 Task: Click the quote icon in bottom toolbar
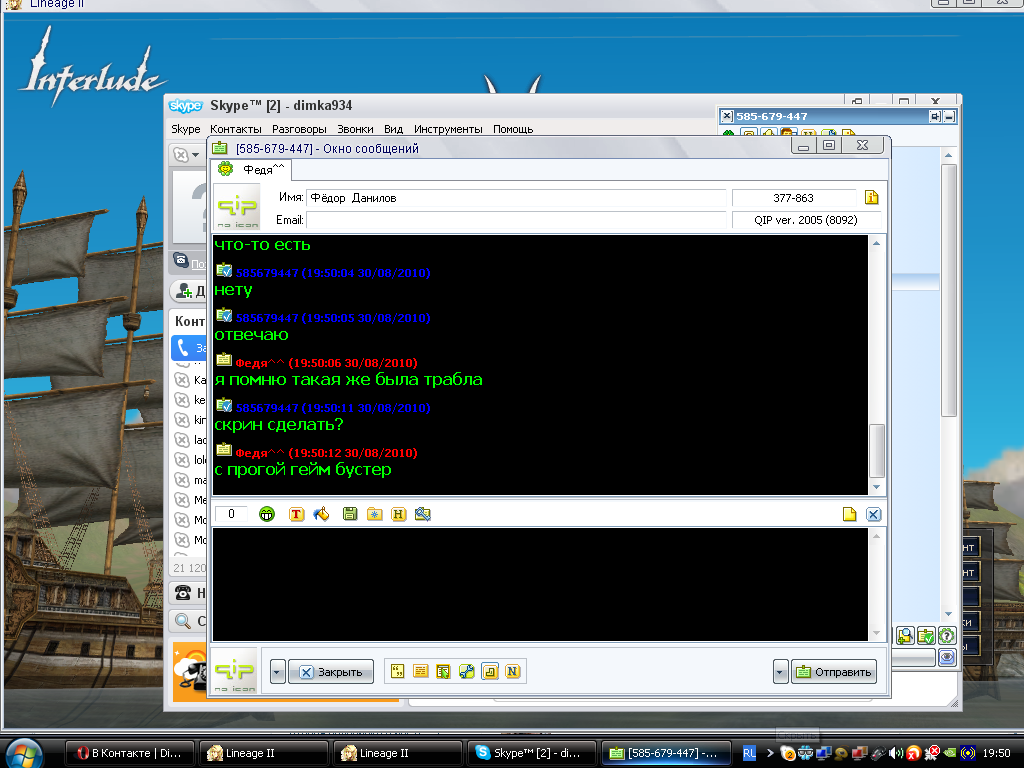(x=397, y=671)
